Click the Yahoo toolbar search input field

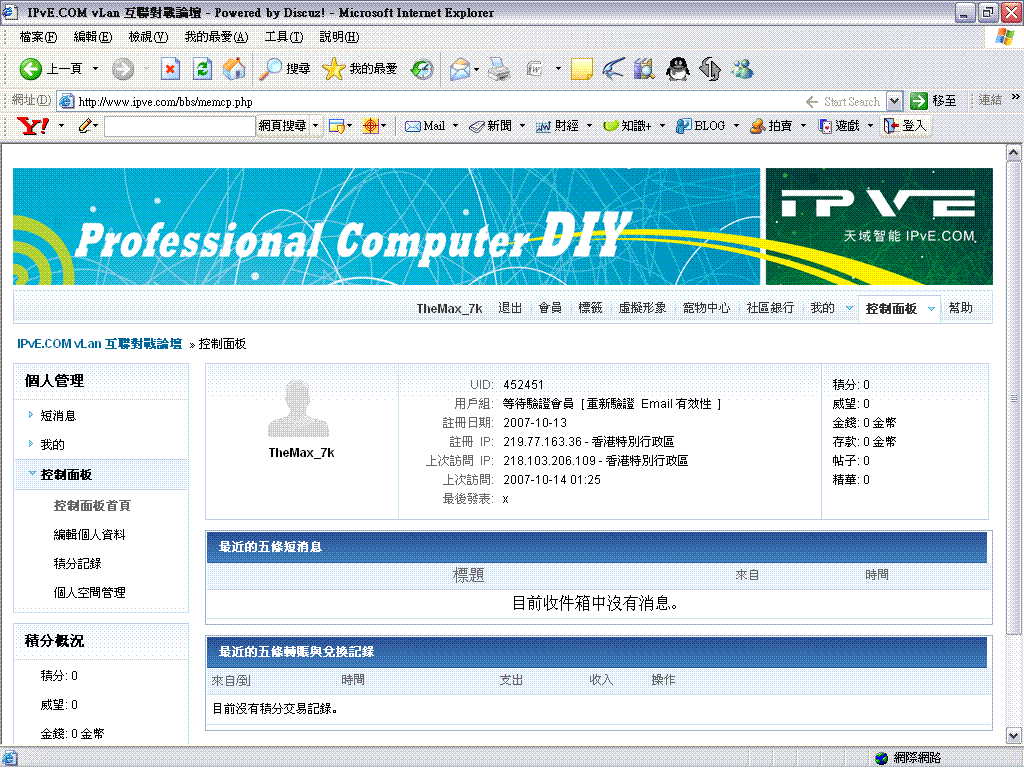pyautogui.click(x=180, y=126)
